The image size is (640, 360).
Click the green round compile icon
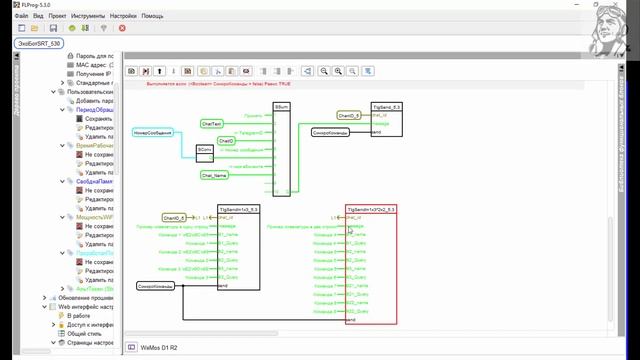pyautogui.click(x=72, y=28)
